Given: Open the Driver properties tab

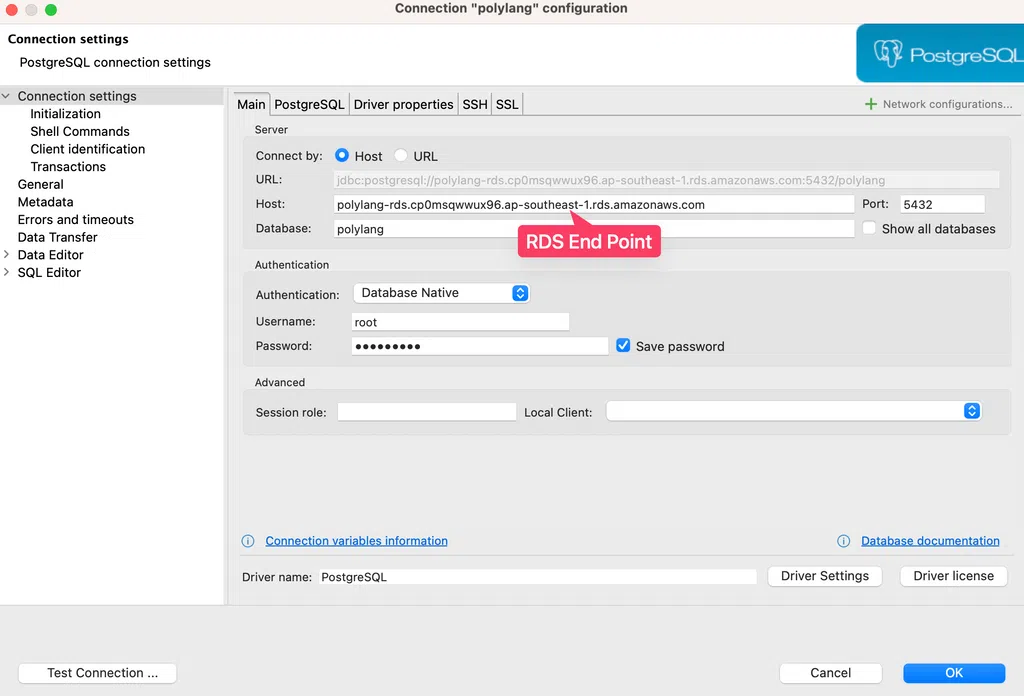Looking at the screenshot, I should point(404,104).
